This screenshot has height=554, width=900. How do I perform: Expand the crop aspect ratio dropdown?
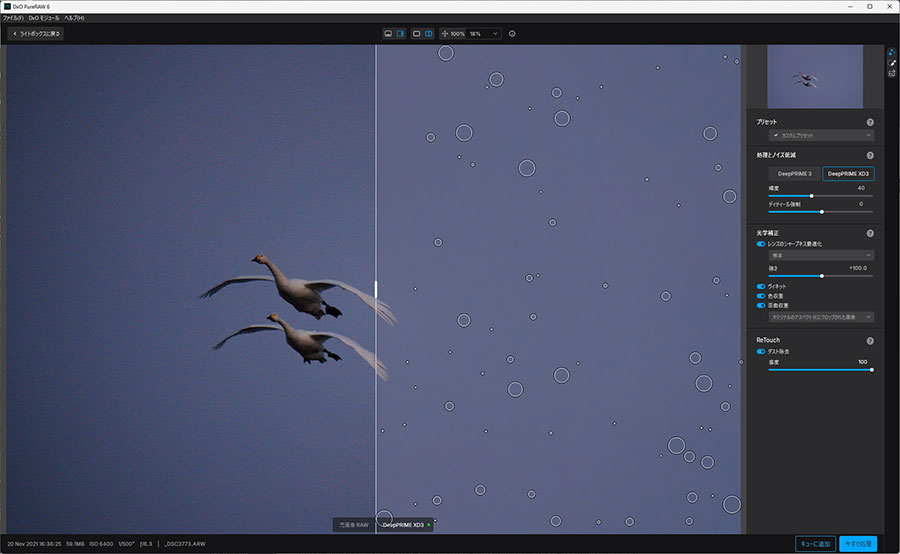tap(821, 317)
